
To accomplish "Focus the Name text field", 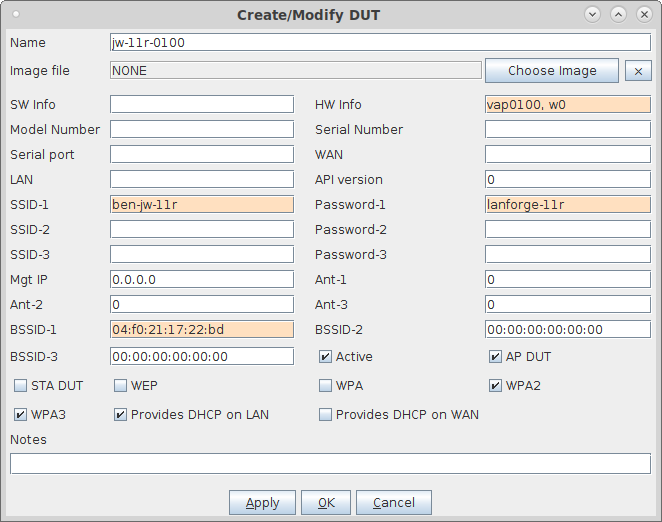I will pos(380,43).
